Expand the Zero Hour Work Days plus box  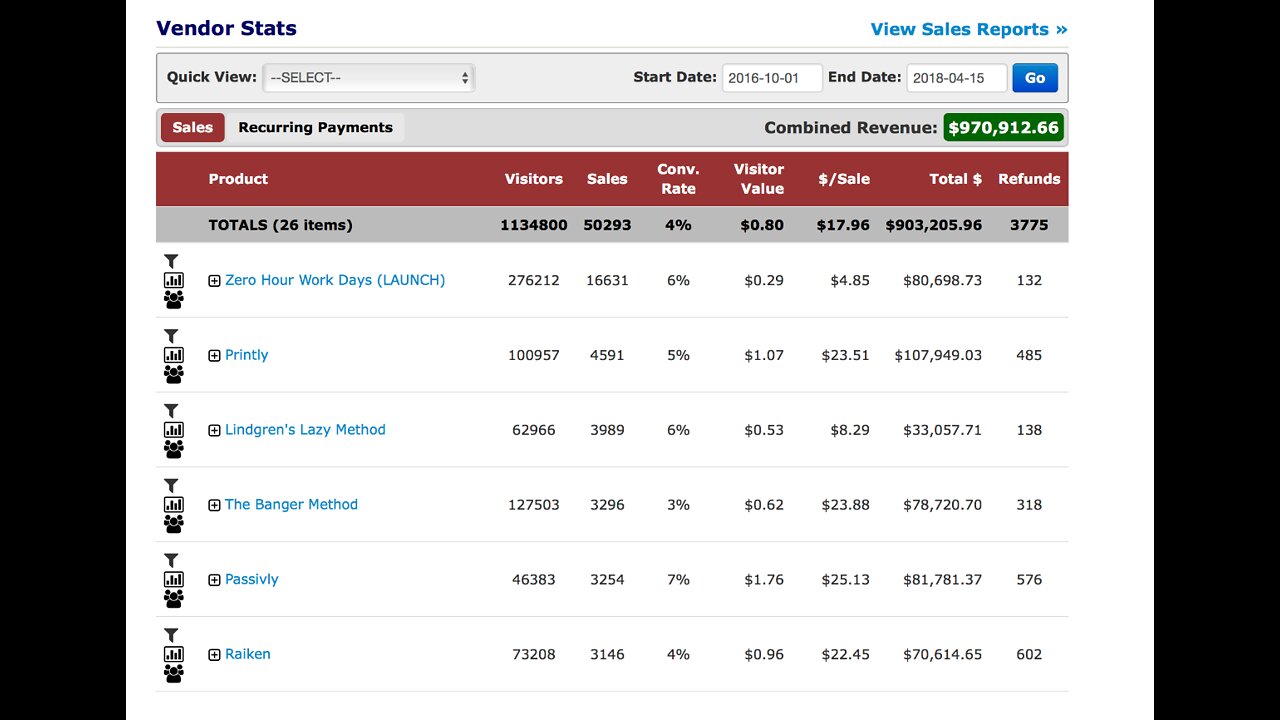(x=214, y=281)
